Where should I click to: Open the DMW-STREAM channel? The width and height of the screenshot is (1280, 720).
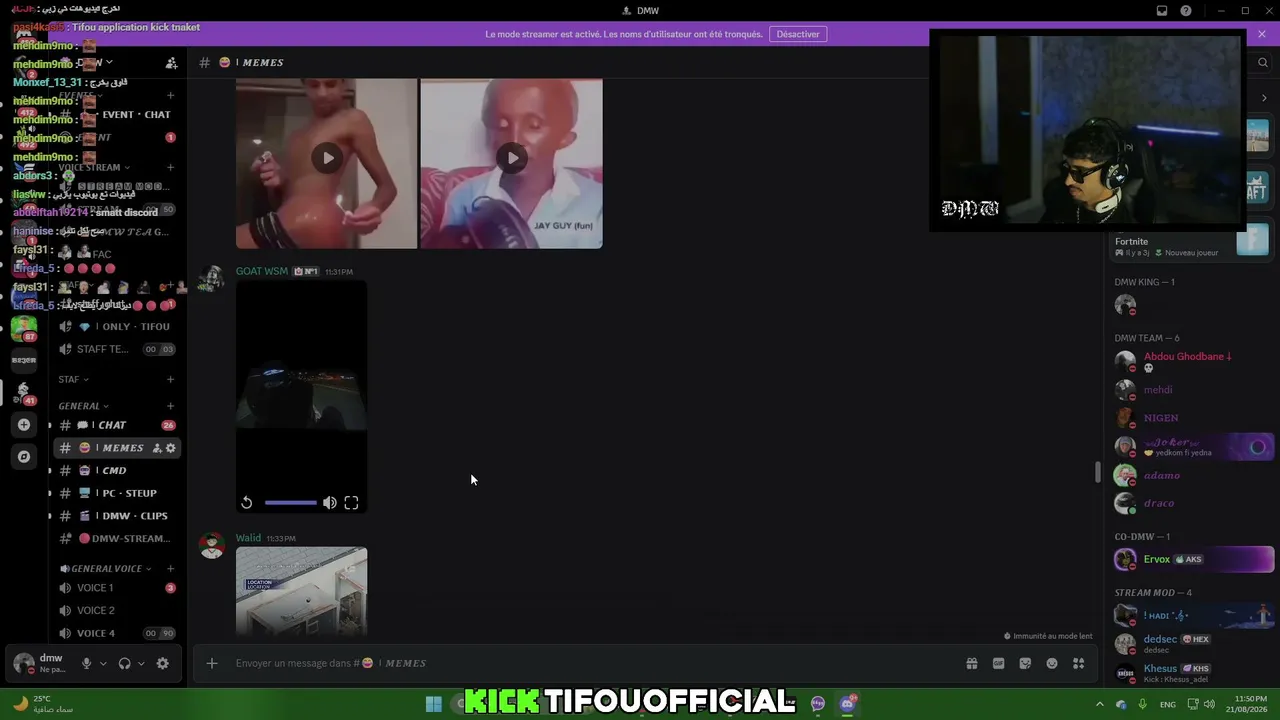pos(115,538)
